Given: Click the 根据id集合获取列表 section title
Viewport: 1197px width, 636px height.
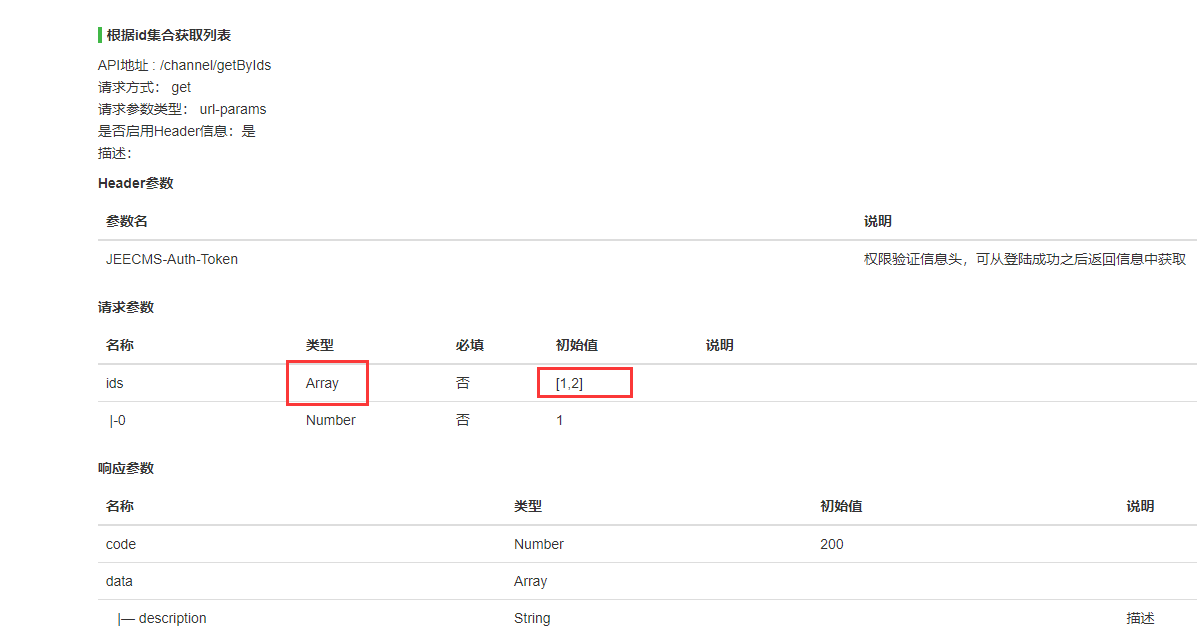Looking at the screenshot, I should (x=168, y=36).
